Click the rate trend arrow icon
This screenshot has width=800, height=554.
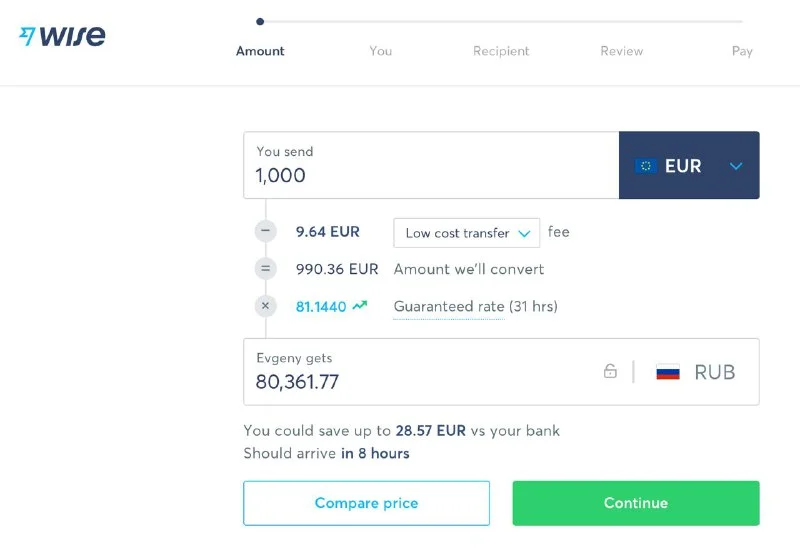point(360,306)
